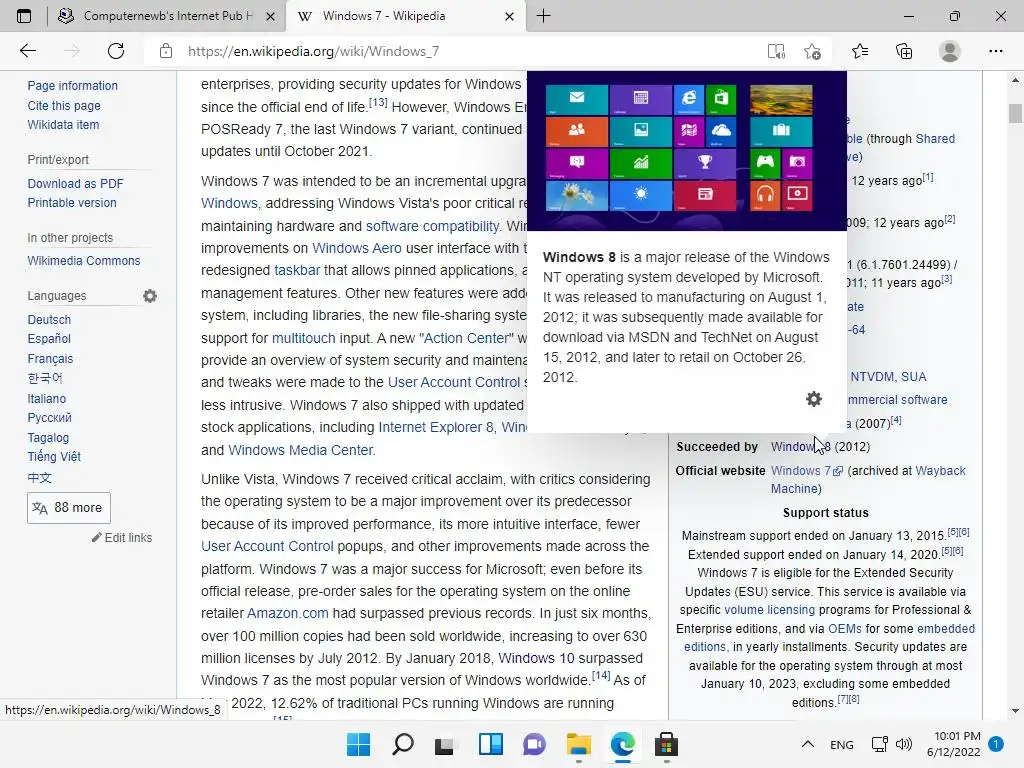Click Microsoft Edge taskbar icon

coord(622,744)
